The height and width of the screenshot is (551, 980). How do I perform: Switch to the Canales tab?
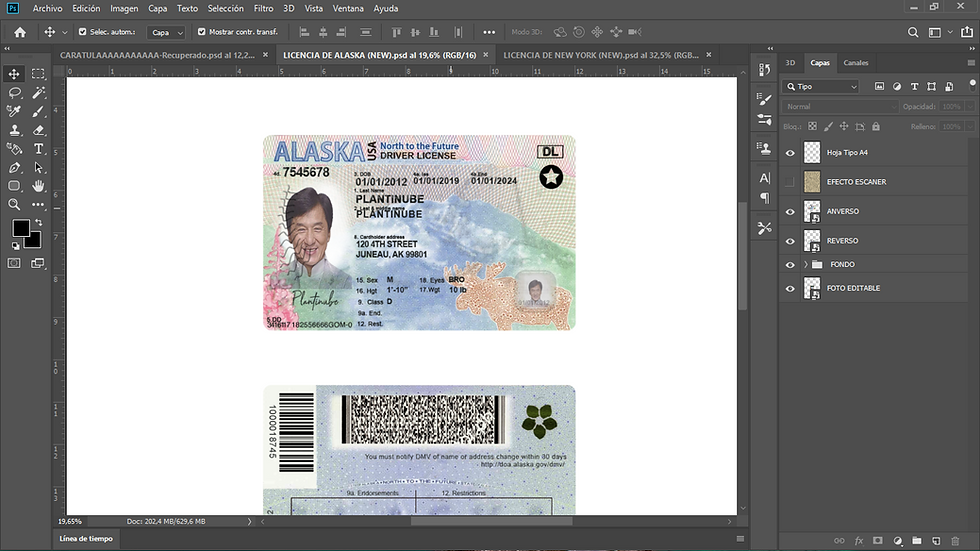856,63
